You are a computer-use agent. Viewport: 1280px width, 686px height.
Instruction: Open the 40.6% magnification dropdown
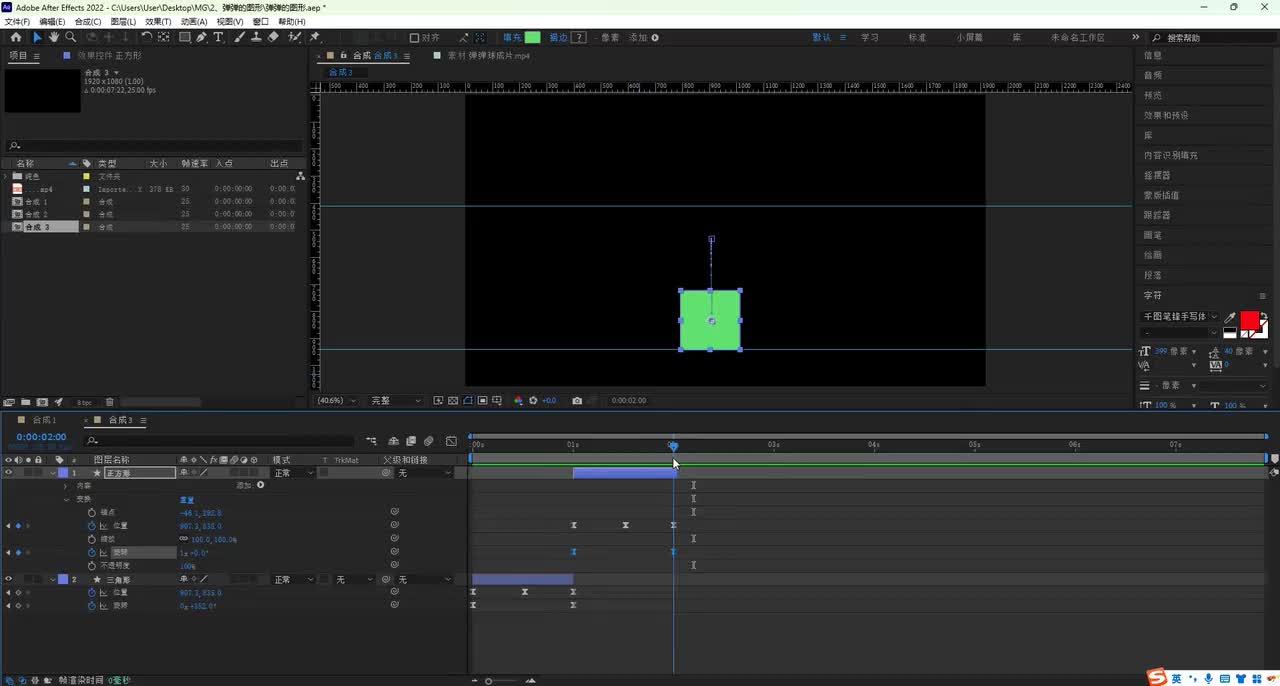tap(336, 401)
